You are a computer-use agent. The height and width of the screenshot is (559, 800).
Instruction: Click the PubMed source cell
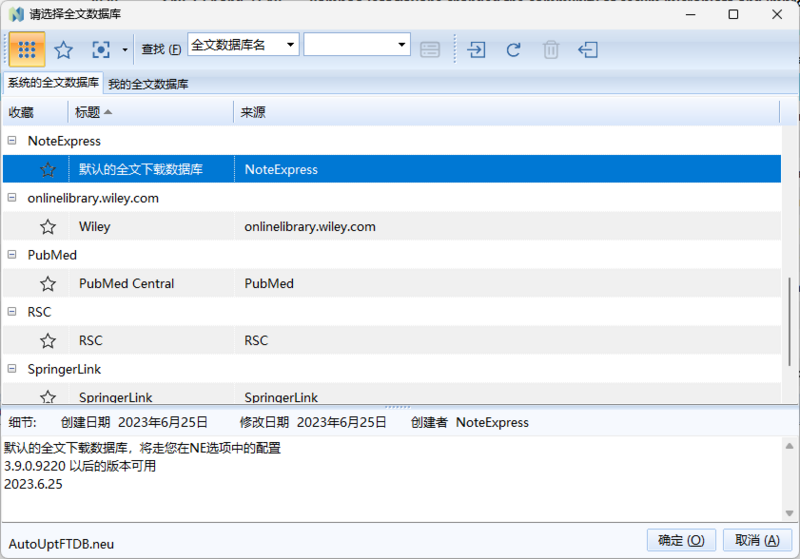269,284
